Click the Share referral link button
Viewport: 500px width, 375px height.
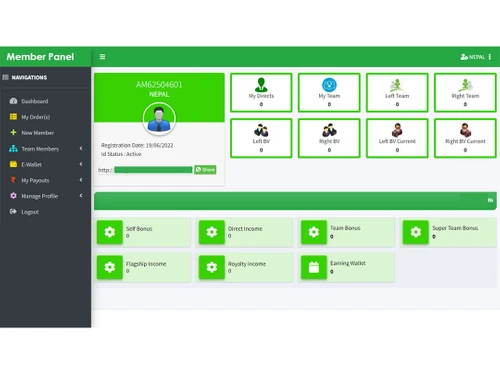click(205, 170)
